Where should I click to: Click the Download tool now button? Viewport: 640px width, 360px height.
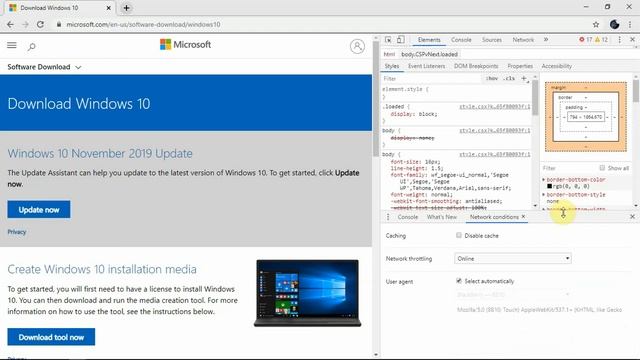pyautogui.click(x=51, y=337)
